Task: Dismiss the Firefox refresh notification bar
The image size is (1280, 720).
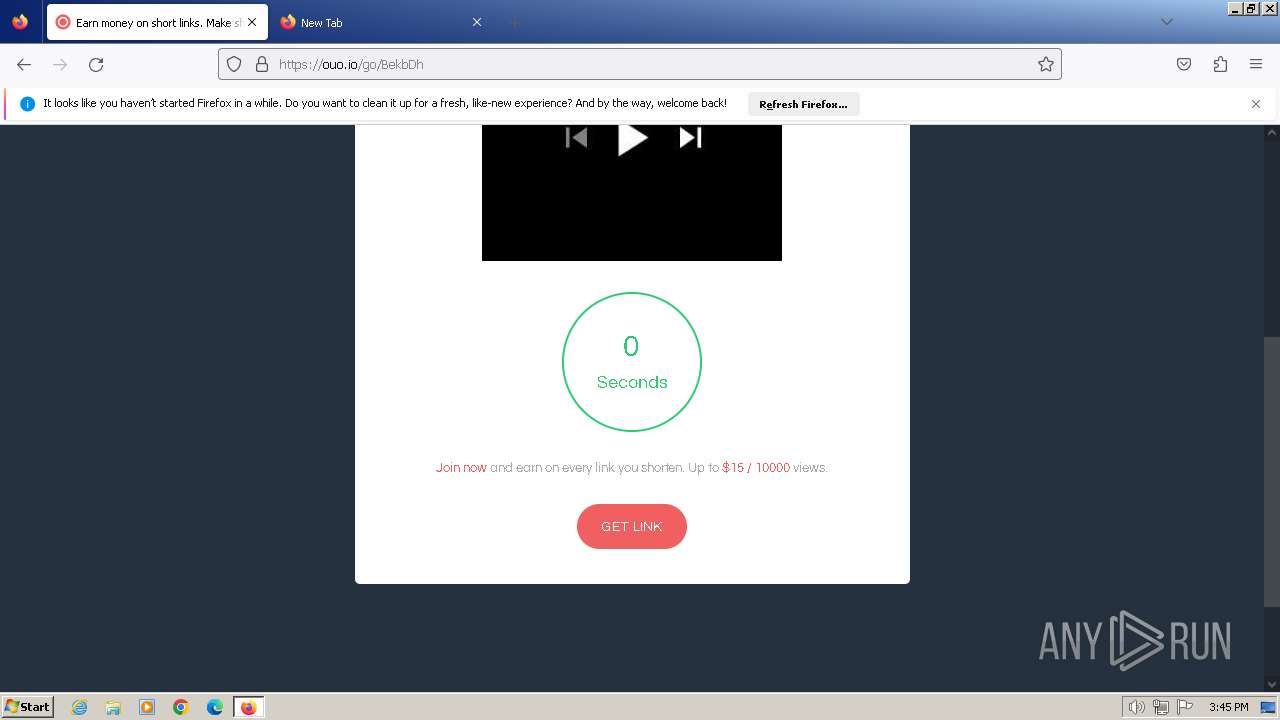Action: tap(1256, 104)
